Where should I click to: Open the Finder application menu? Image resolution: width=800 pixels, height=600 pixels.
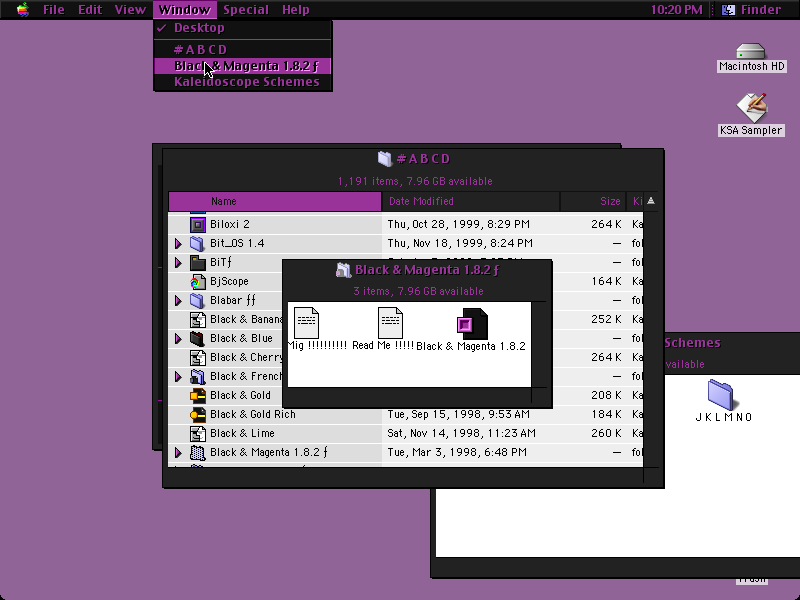(754, 10)
